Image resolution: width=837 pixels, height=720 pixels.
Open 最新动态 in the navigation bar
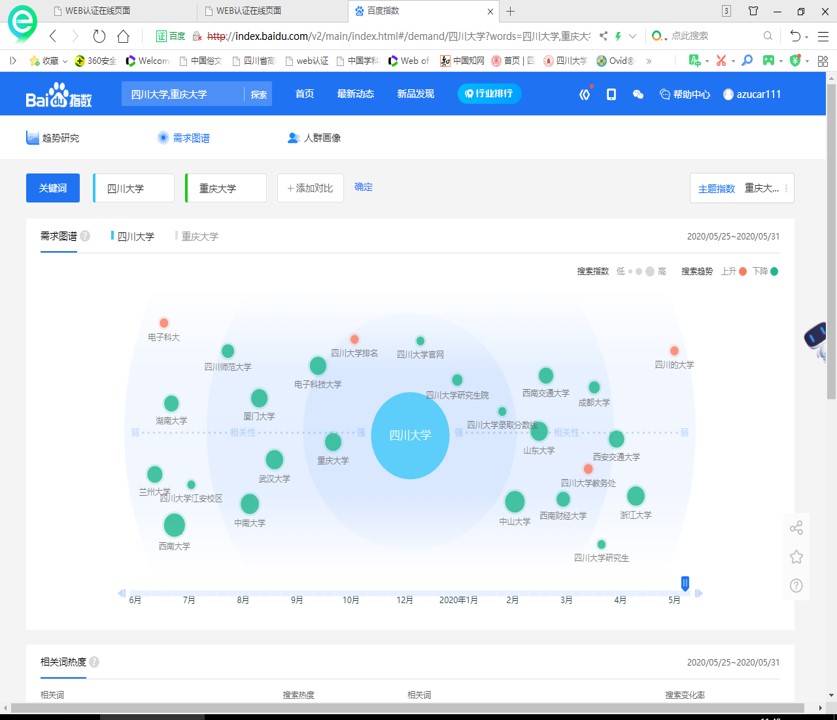click(356, 94)
